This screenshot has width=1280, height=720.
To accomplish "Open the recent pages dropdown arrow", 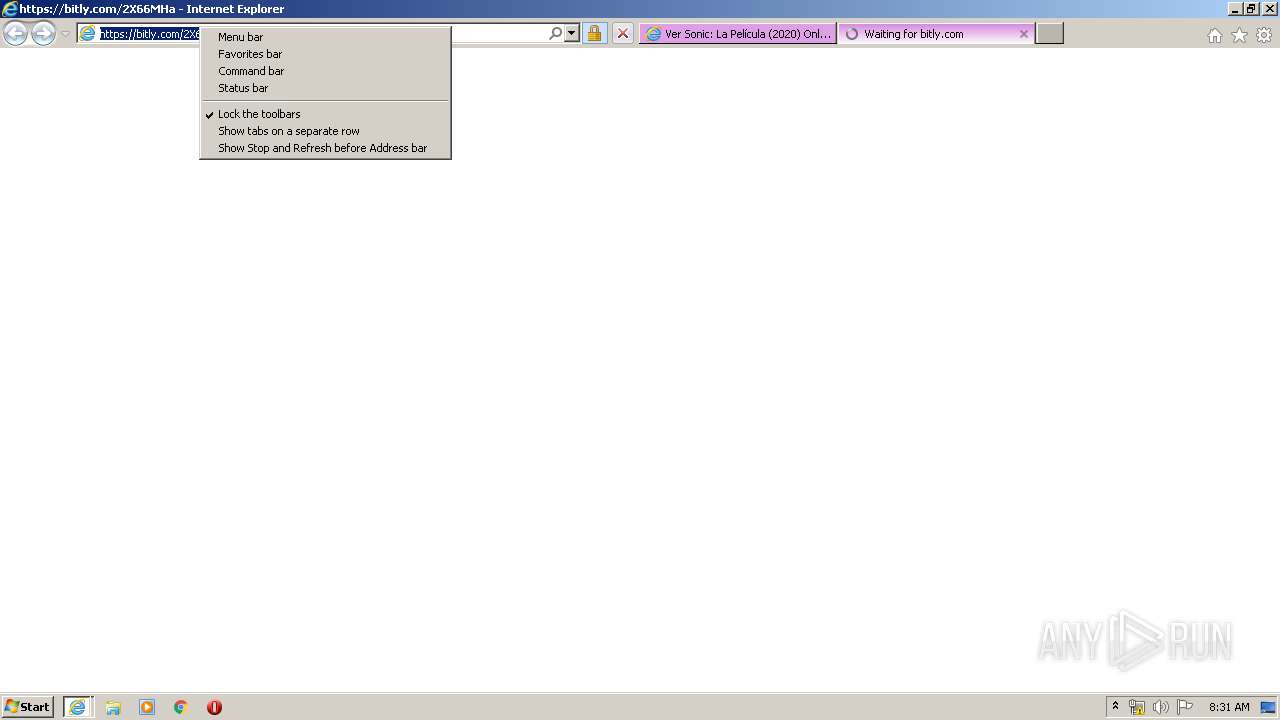I will [x=65, y=34].
